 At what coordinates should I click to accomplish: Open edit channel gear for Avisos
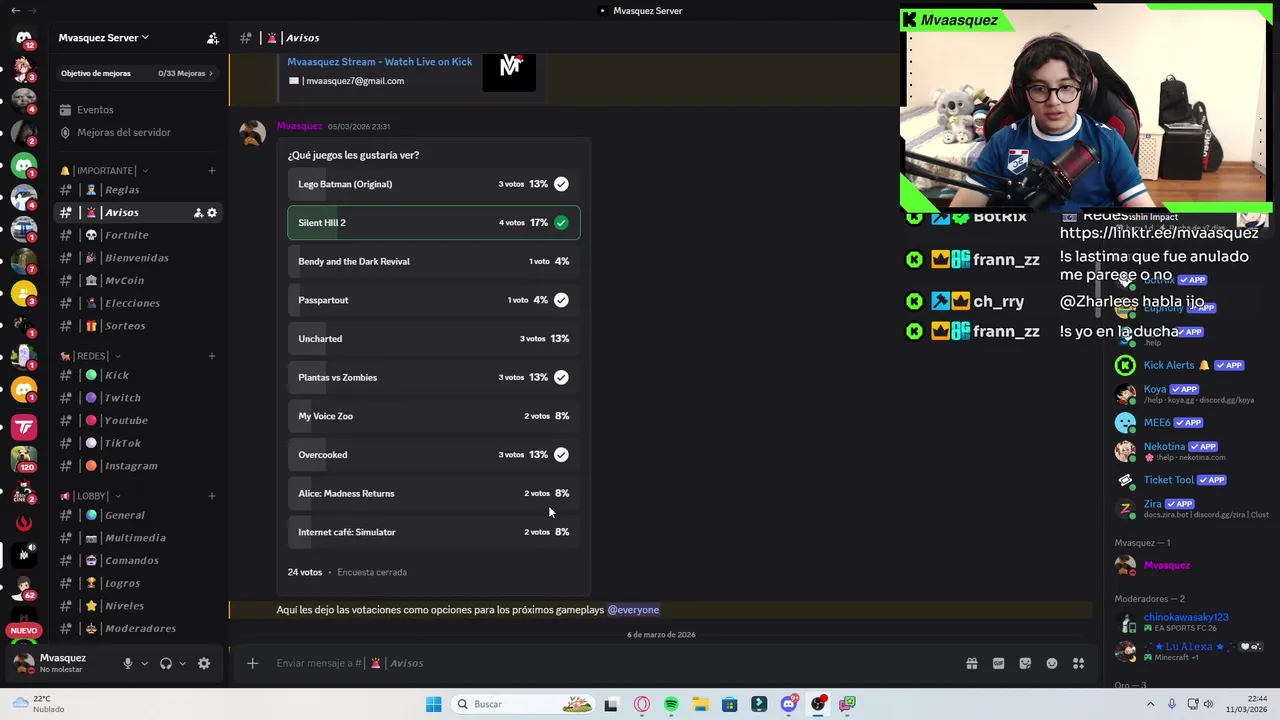(212, 213)
